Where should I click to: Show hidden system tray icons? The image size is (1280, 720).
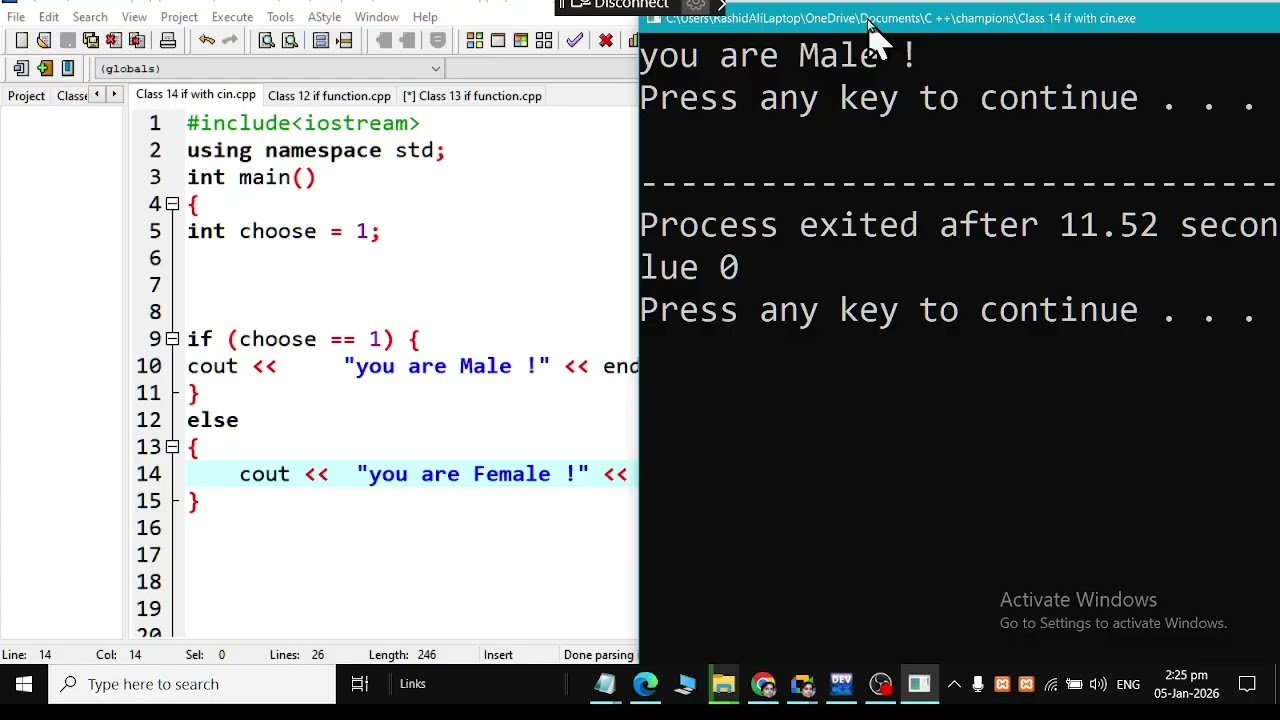click(954, 685)
